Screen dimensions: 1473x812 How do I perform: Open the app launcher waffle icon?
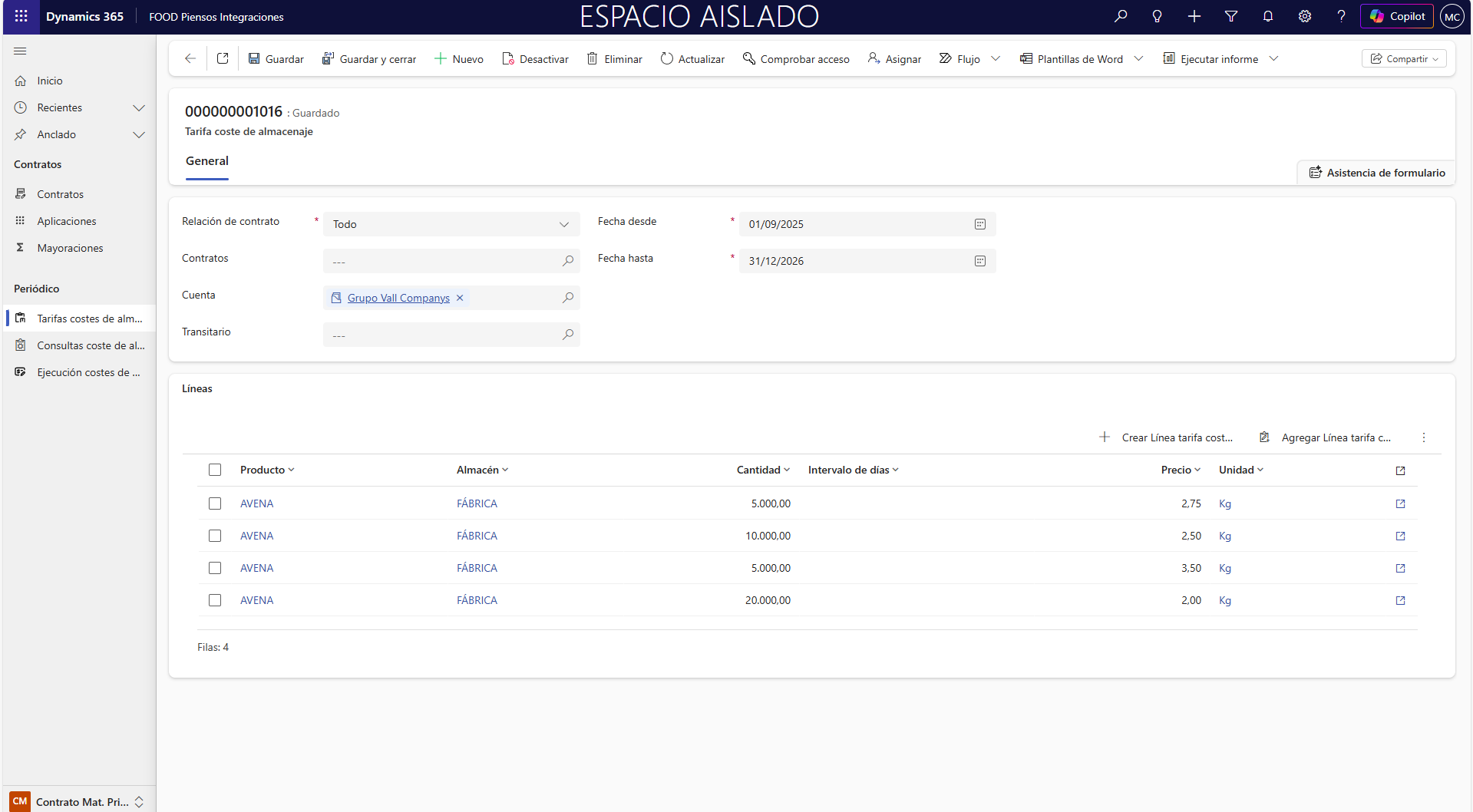point(21,16)
